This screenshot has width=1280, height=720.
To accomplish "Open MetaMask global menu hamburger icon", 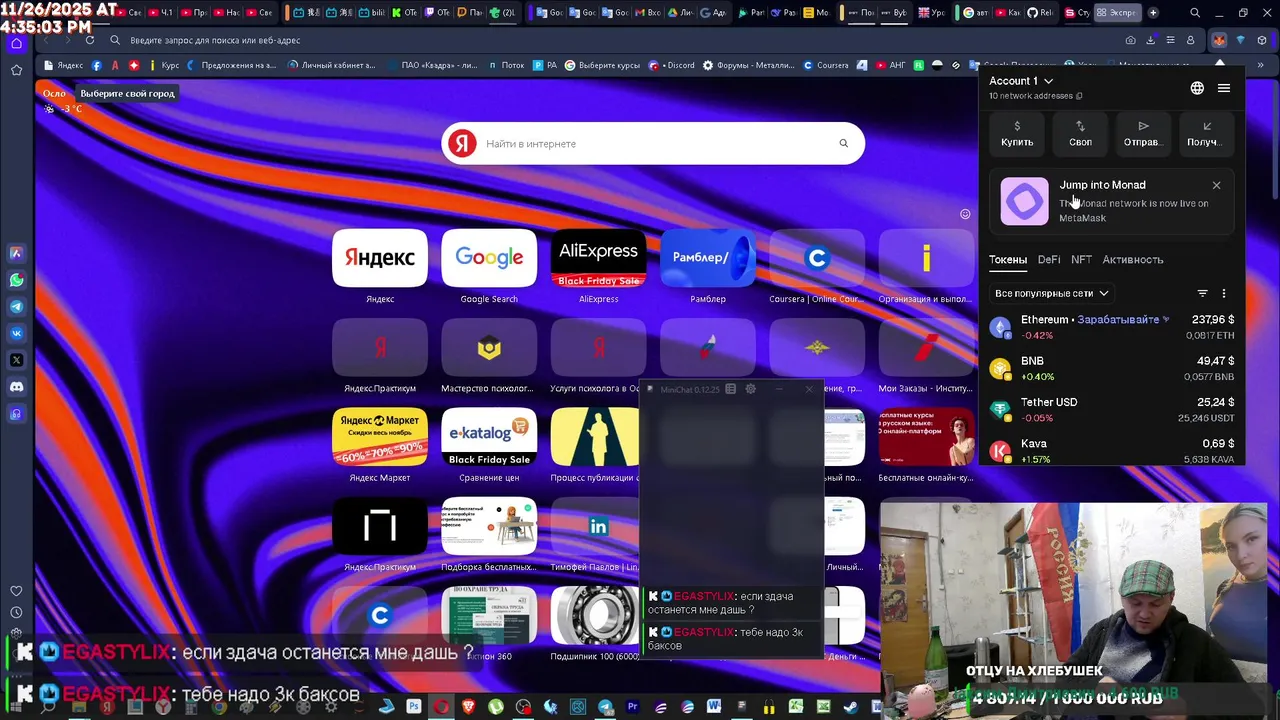I will click(1223, 88).
